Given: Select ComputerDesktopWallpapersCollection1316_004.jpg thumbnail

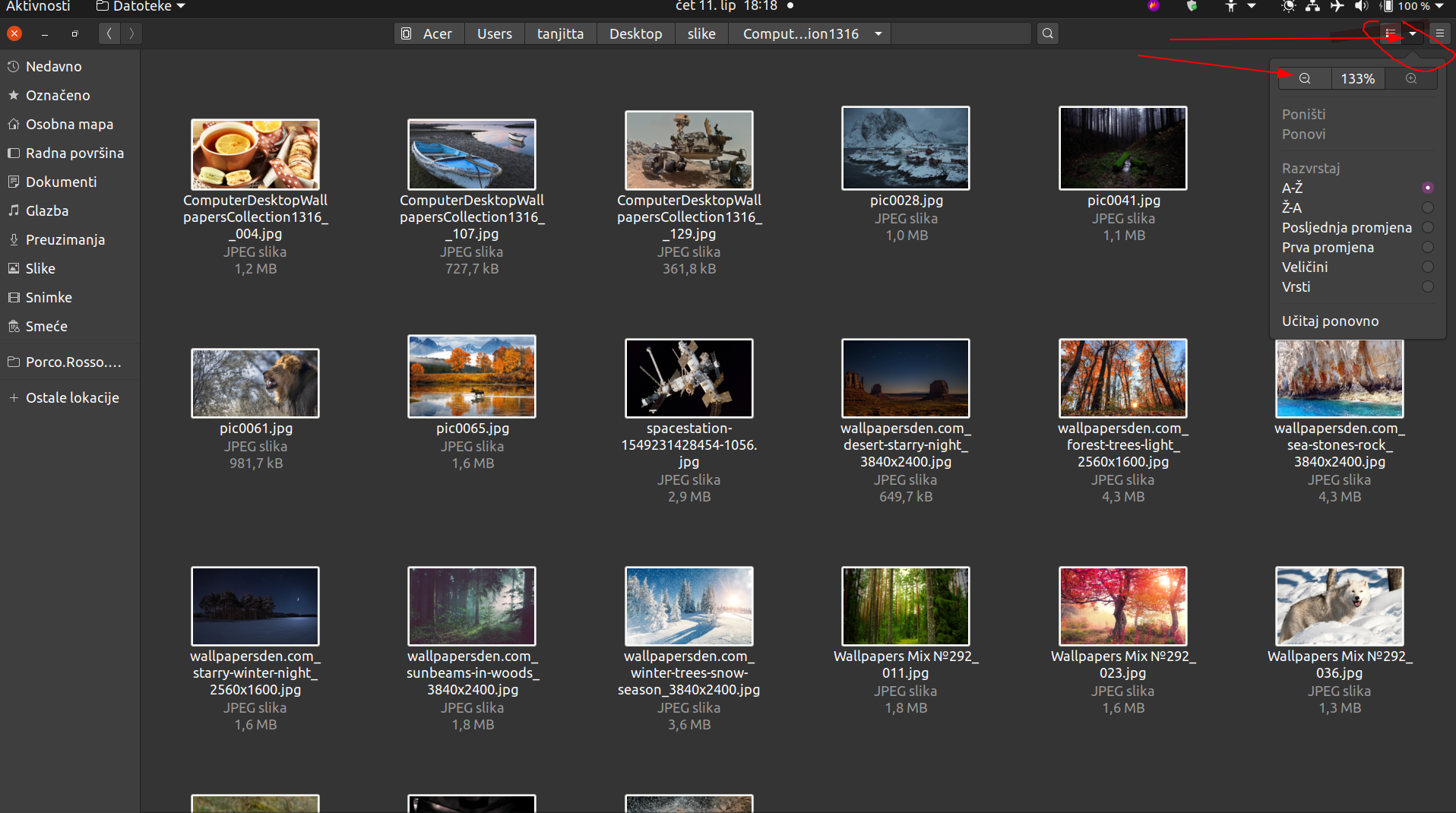Looking at the screenshot, I should 255,154.
